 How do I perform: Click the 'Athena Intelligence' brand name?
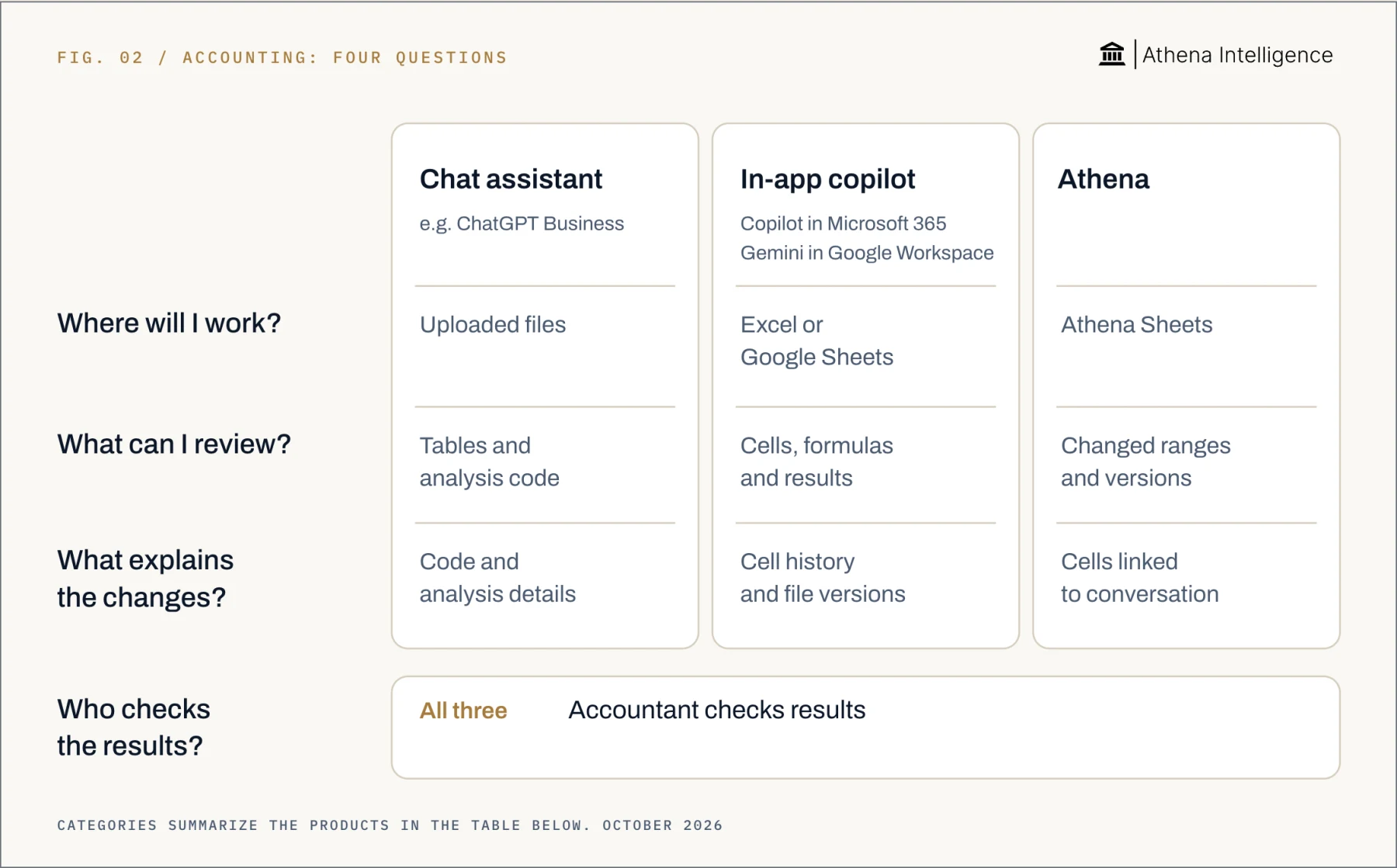[x=1237, y=55]
